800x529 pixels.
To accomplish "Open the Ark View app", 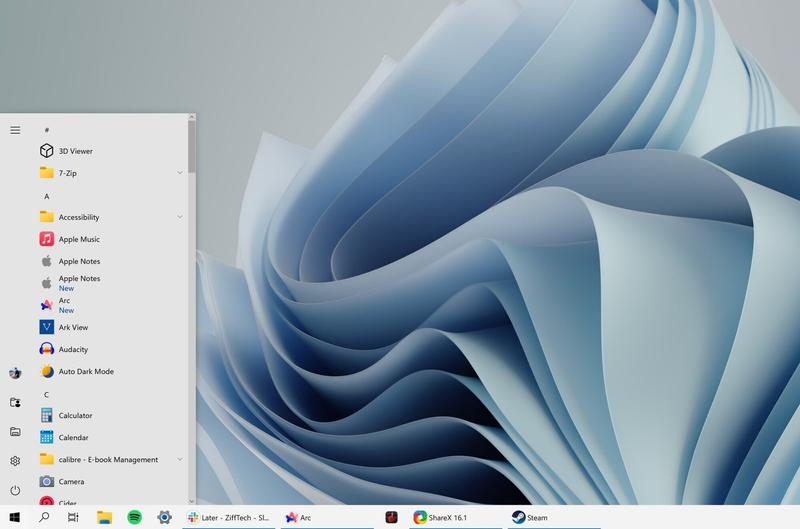I will tap(73, 327).
